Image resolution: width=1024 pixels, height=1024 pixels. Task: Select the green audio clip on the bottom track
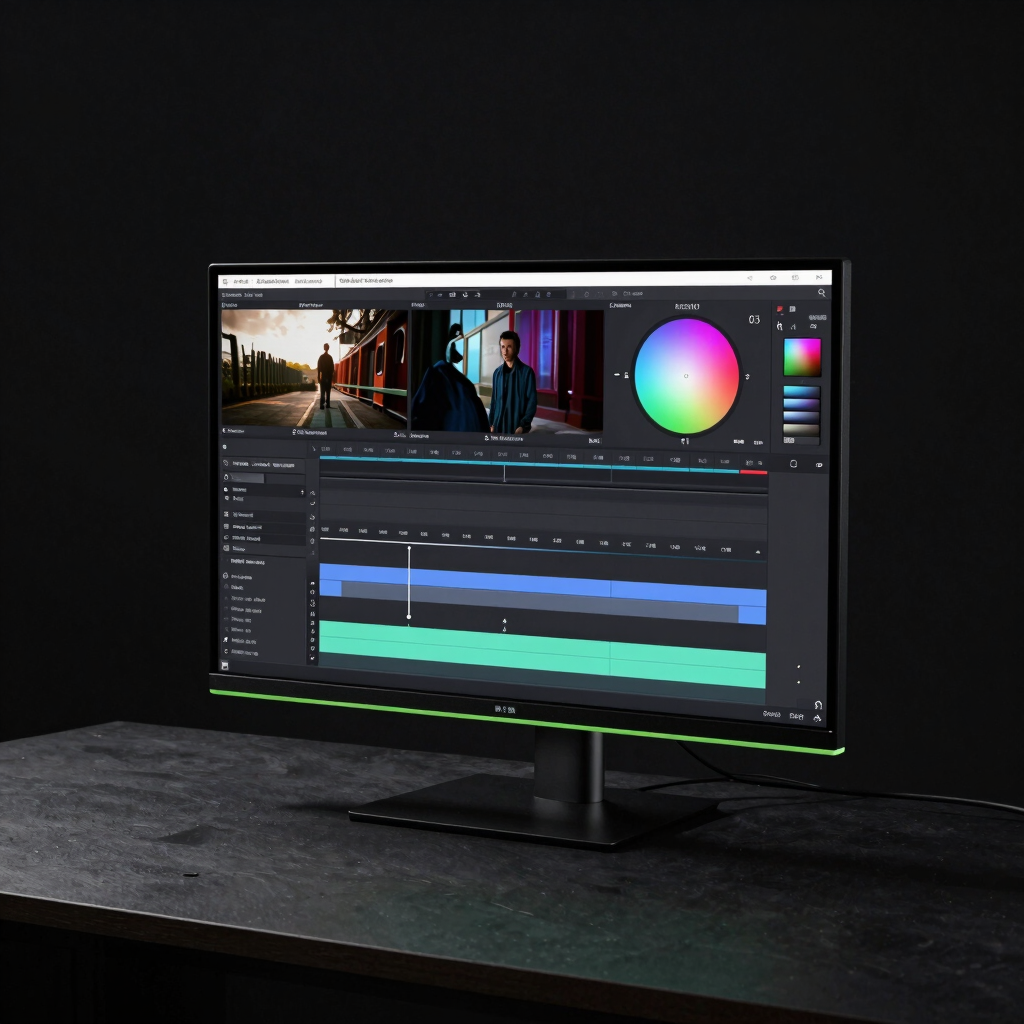coord(543,654)
